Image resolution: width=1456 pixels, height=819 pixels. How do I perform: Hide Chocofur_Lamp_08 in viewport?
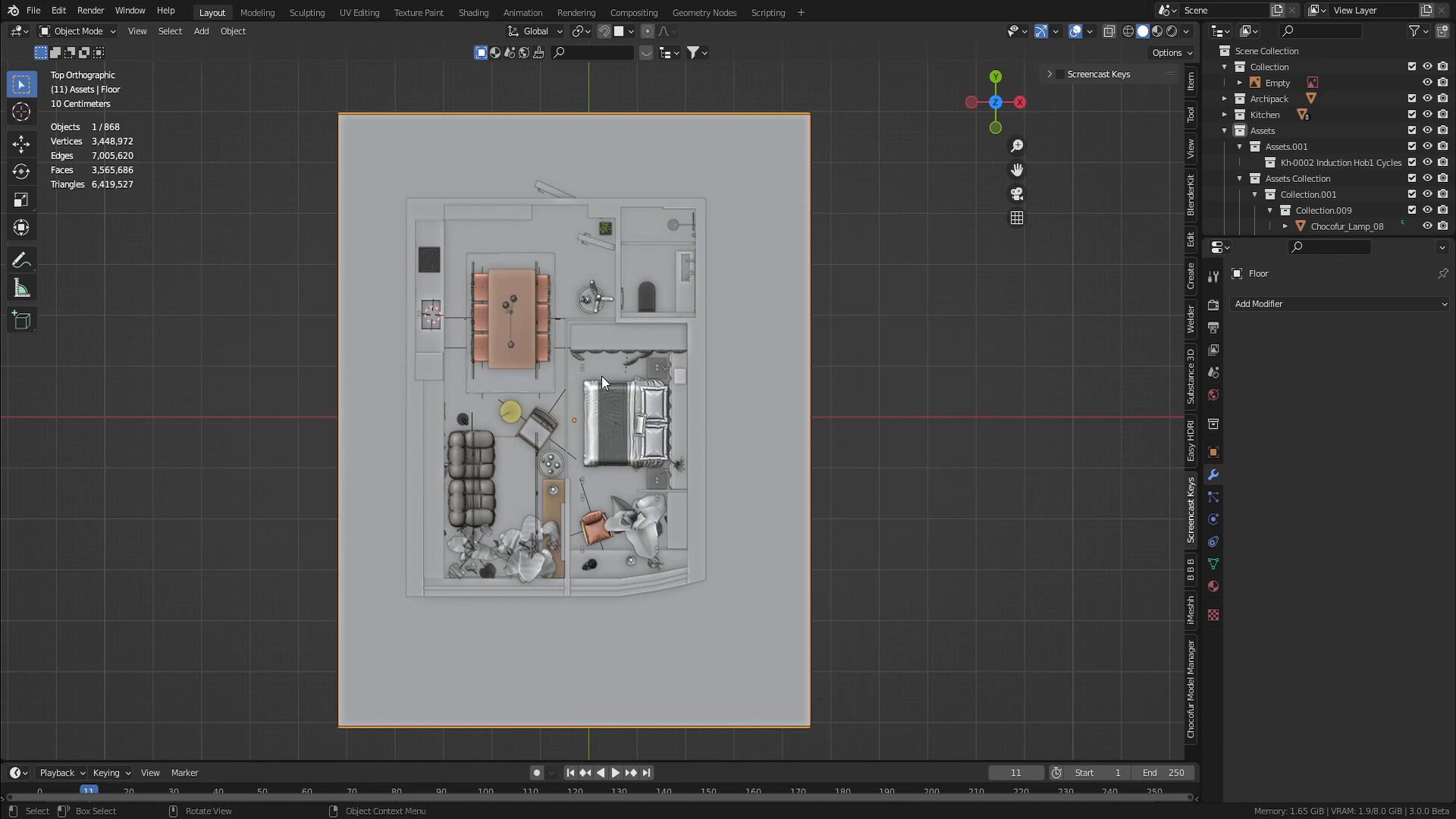1427,226
